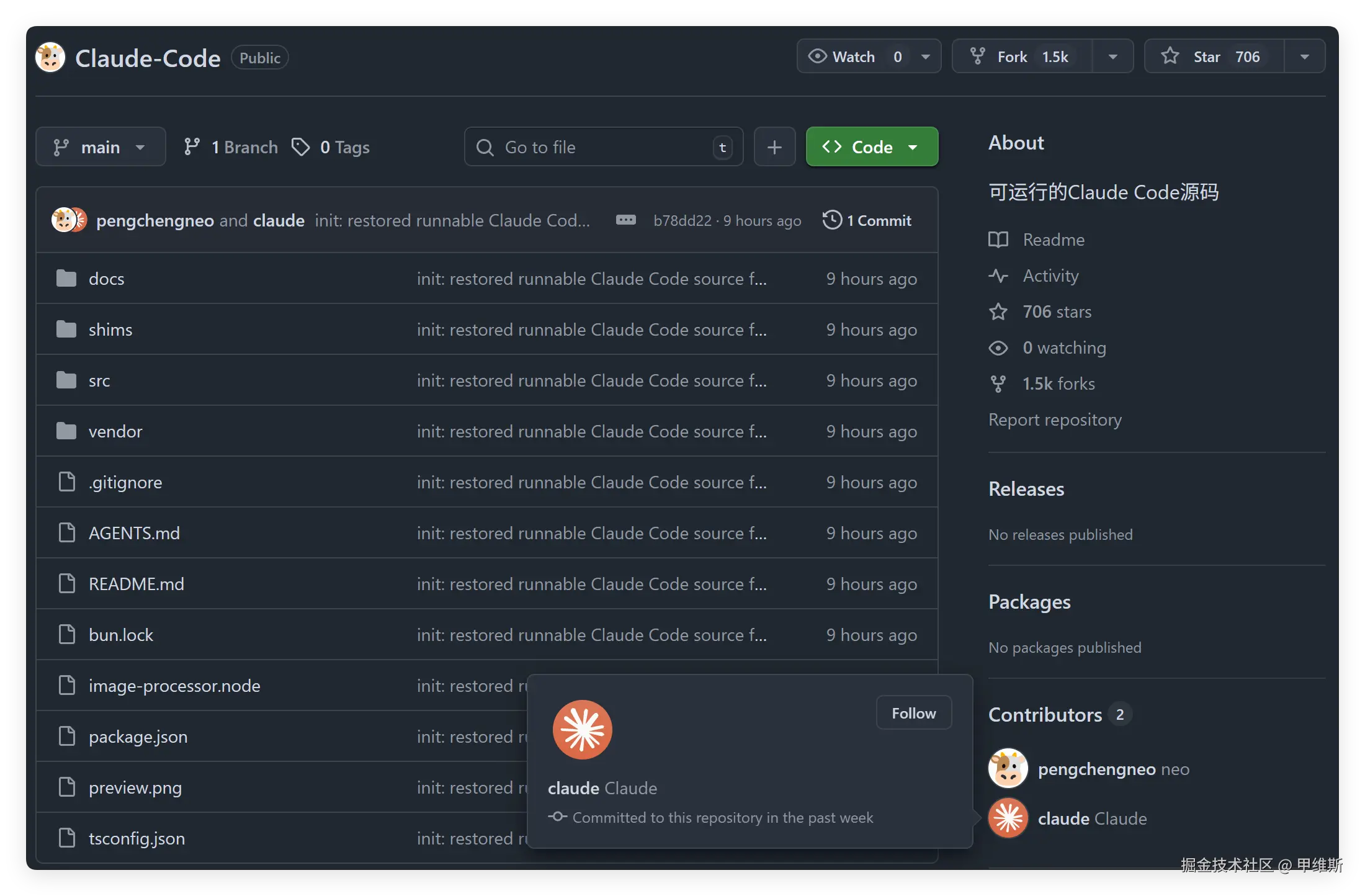Open the 1.5k forks sidebar link
The height and width of the screenshot is (896, 1365).
(x=1058, y=383)
